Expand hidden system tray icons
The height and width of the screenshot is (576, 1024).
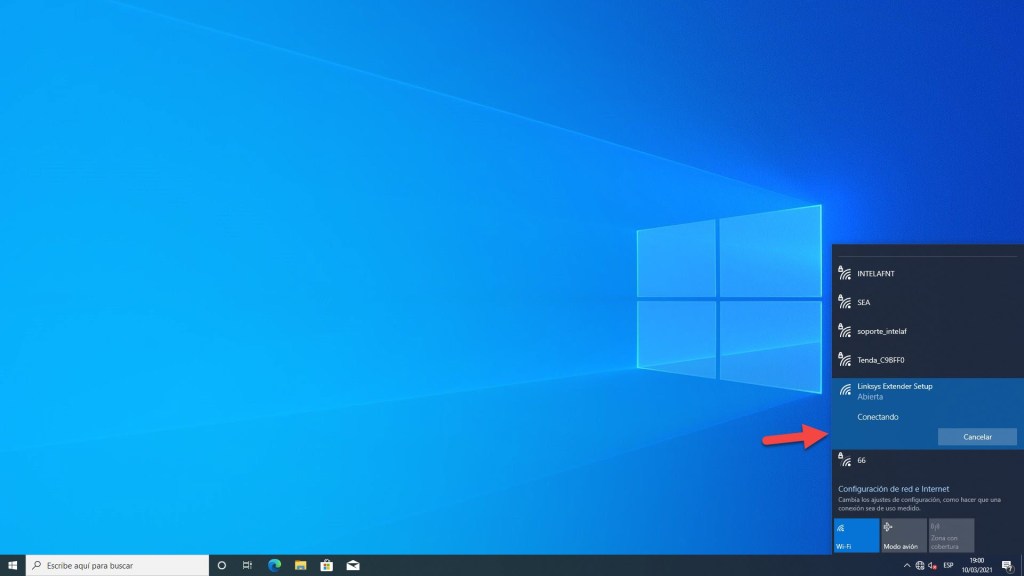(x=906, y=565)
